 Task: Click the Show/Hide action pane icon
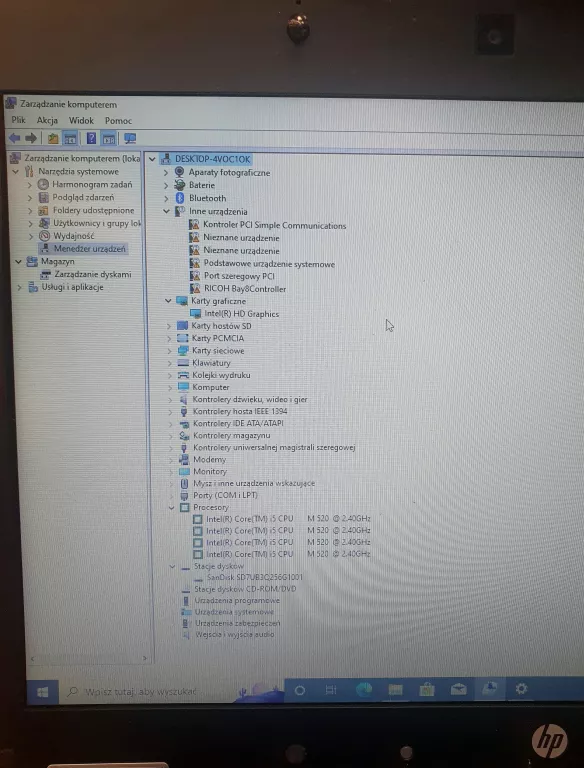[x=108, y=139]
